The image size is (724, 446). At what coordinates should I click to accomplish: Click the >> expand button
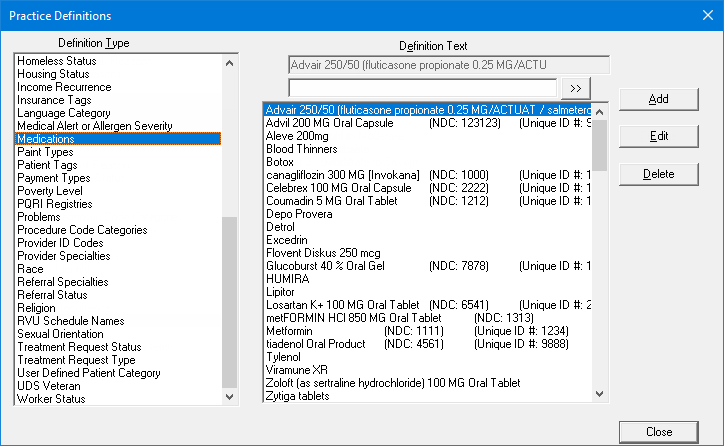pos(576,89)
